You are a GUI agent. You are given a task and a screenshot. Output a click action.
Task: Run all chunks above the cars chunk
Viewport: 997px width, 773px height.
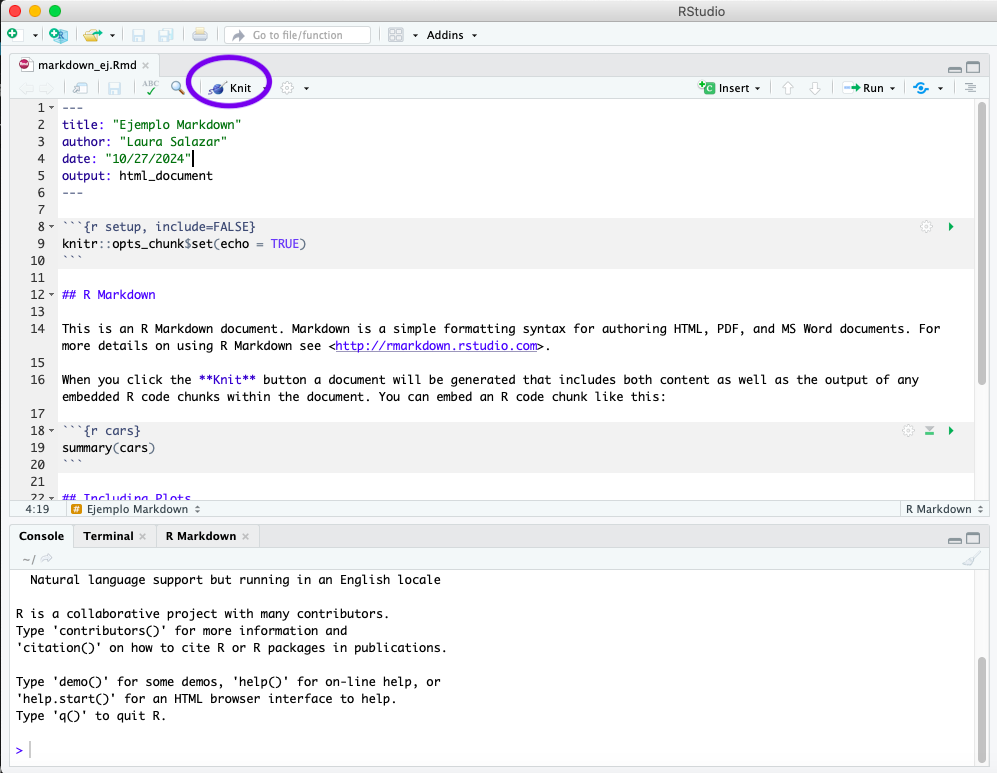coord(929,430)
